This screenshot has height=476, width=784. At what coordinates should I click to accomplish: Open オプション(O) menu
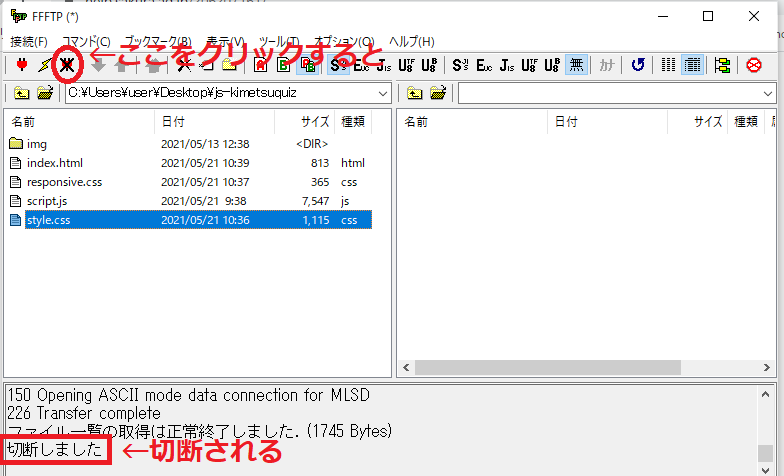[344, 42]
